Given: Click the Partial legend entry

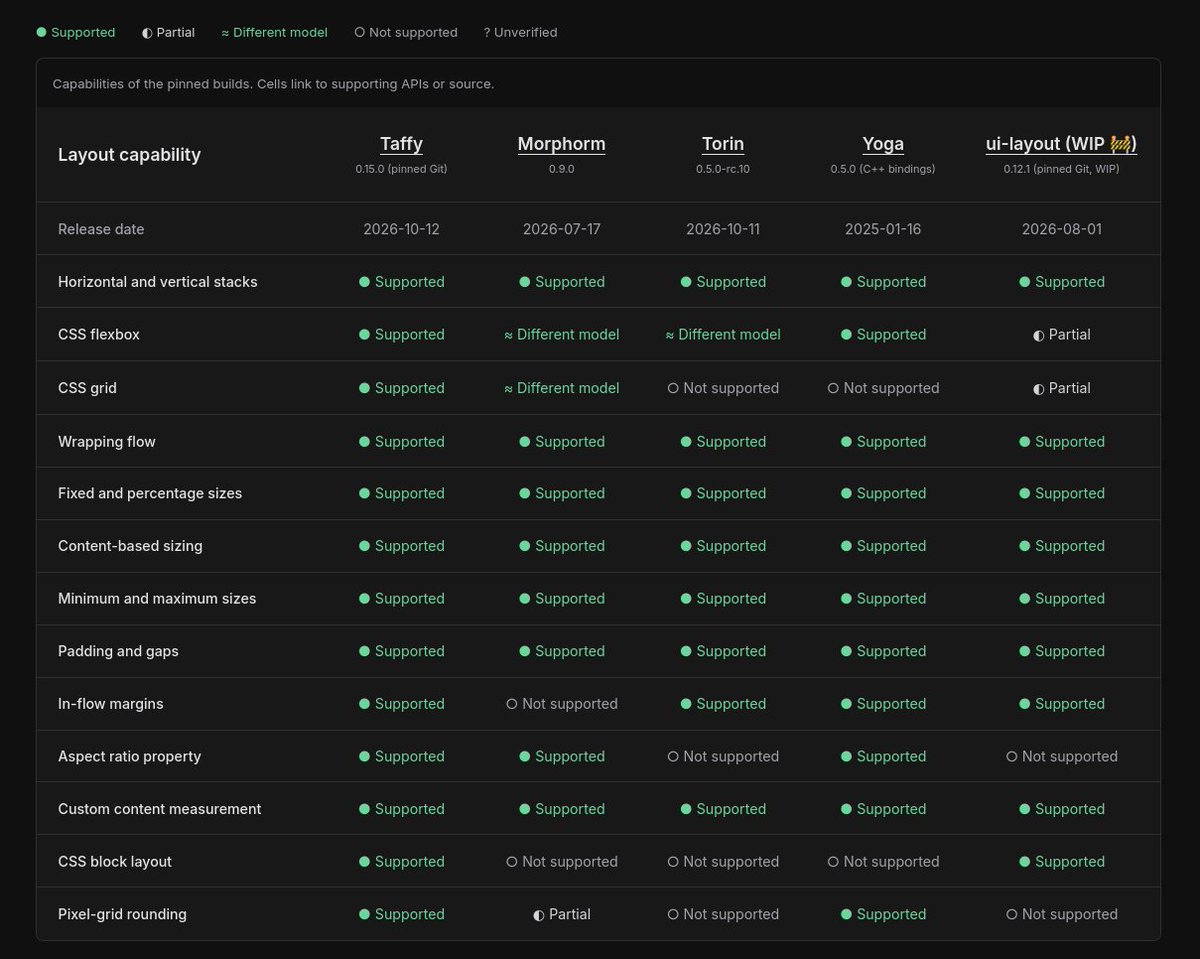Looking at the screenshot, I should [x=168, y=32].
